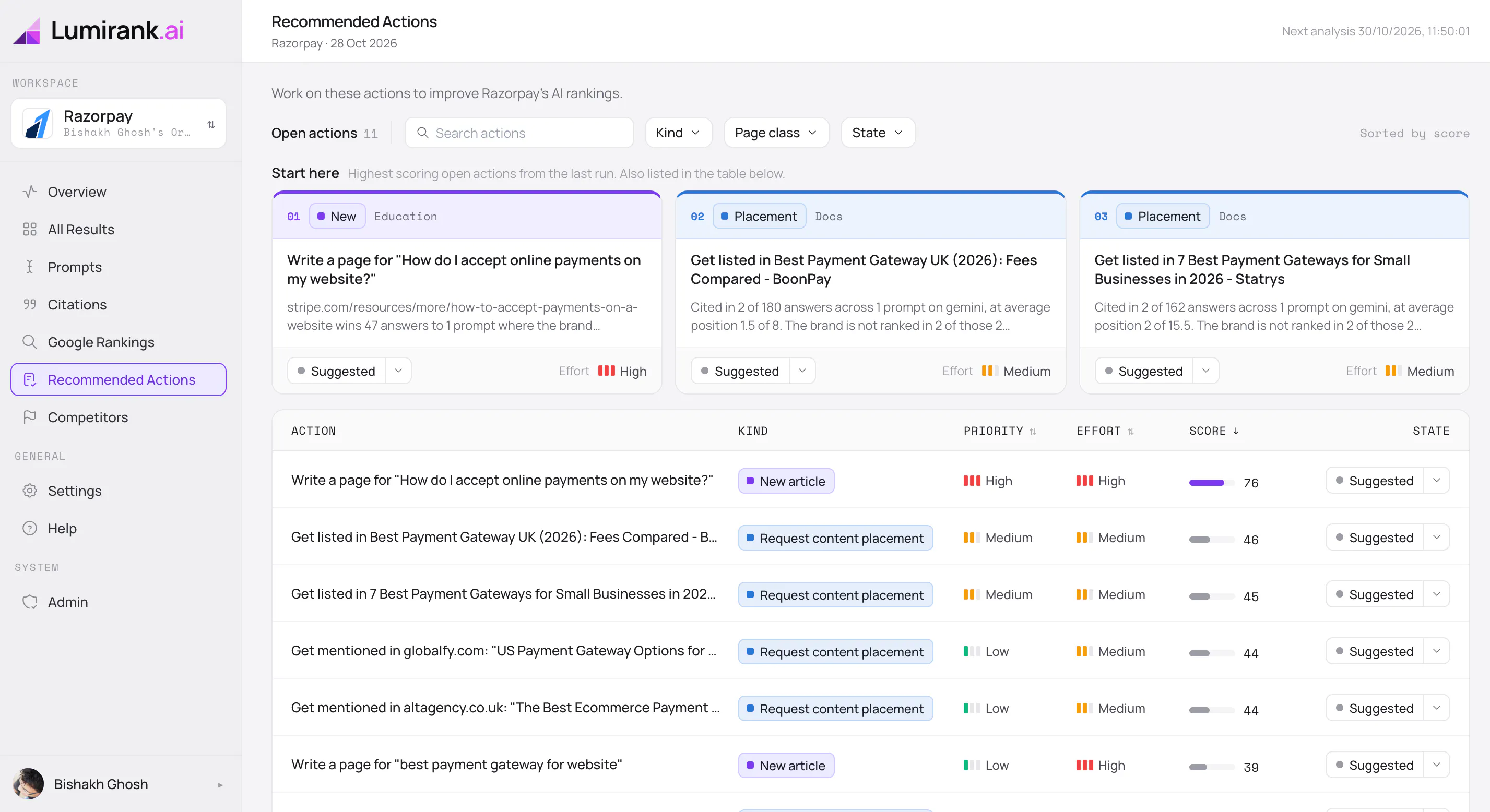Open the state chevron for the score 76 row

click(x=1436, y=480)
